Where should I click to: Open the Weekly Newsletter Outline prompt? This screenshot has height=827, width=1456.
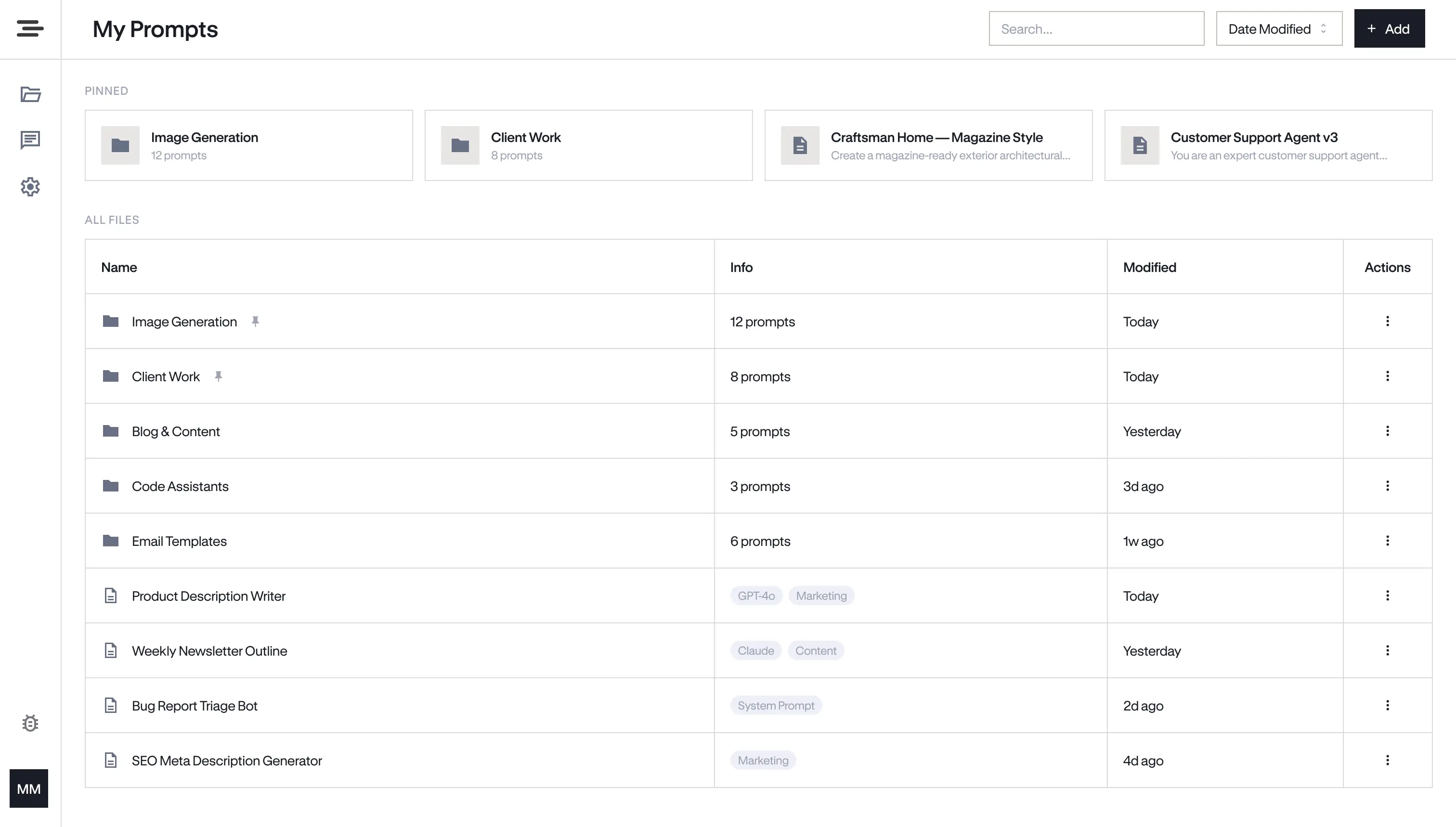[x=209, y=651]
